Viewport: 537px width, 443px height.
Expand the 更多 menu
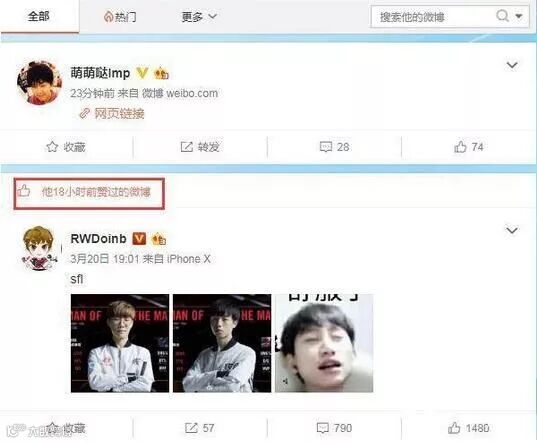[x=199, y=16]
